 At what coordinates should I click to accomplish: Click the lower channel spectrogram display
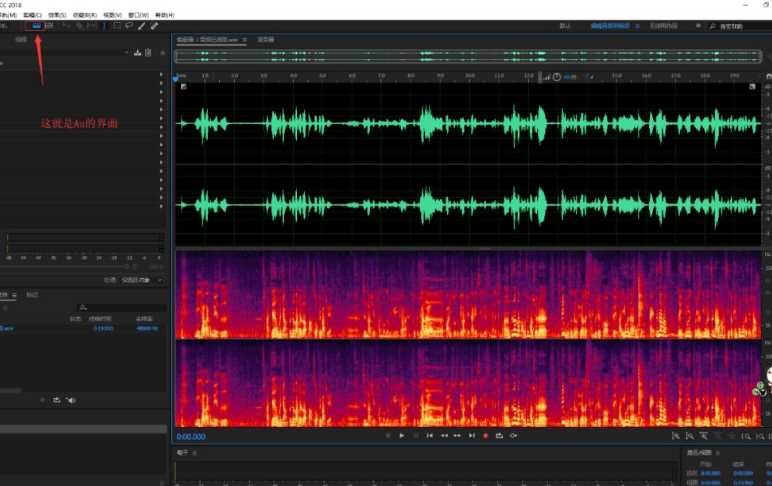tap(468, 384)
